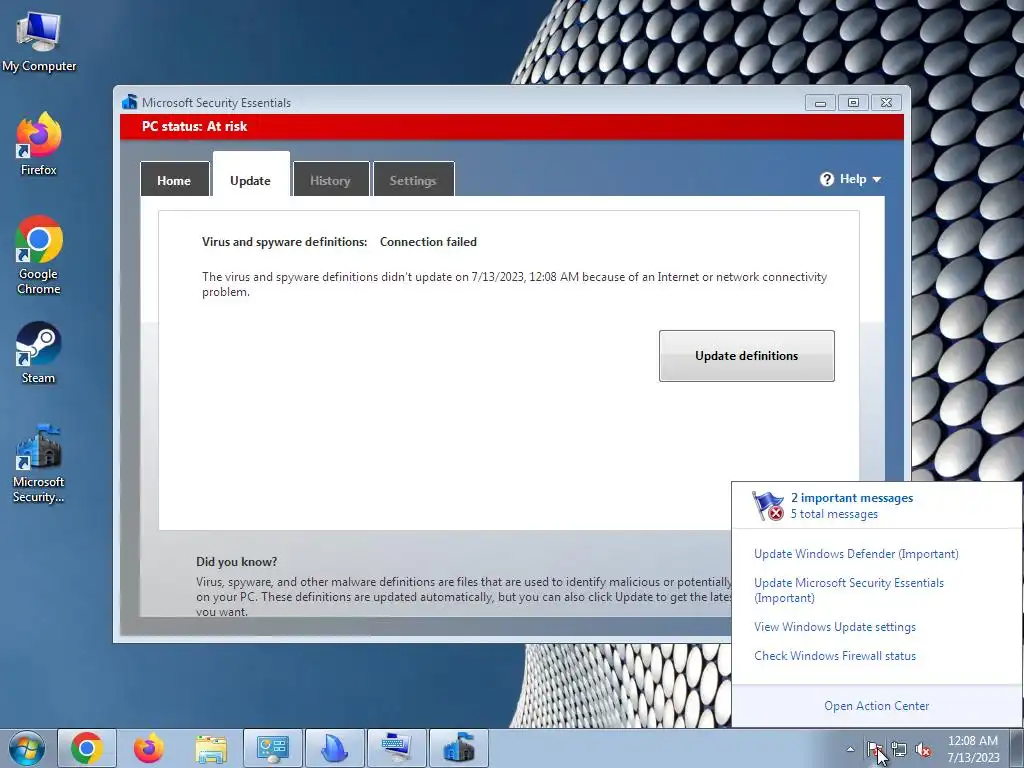Open View Windows Update settings
1024x768 pixels.
pos(835,627)
